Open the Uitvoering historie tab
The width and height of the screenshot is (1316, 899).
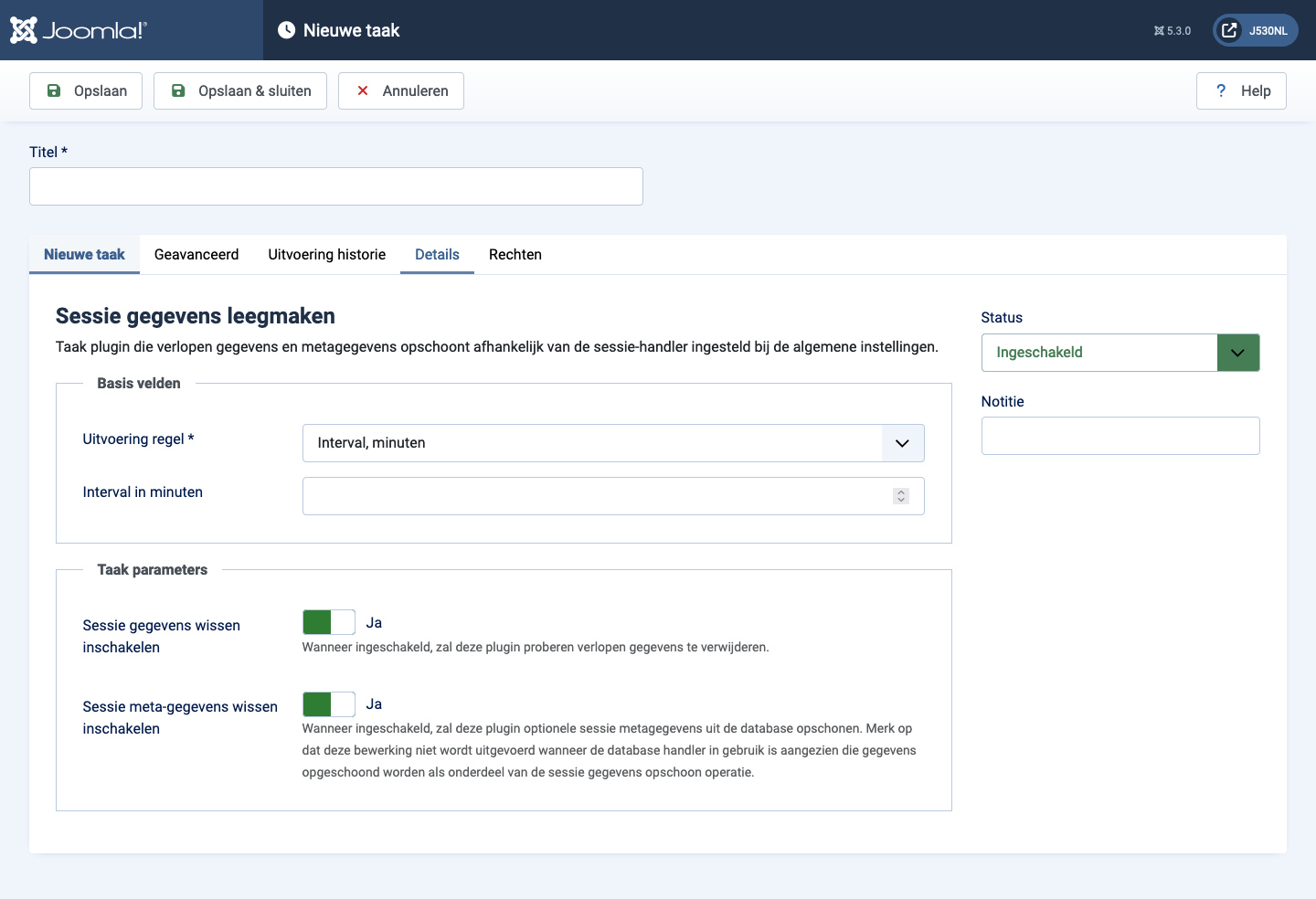click(327, 254)
